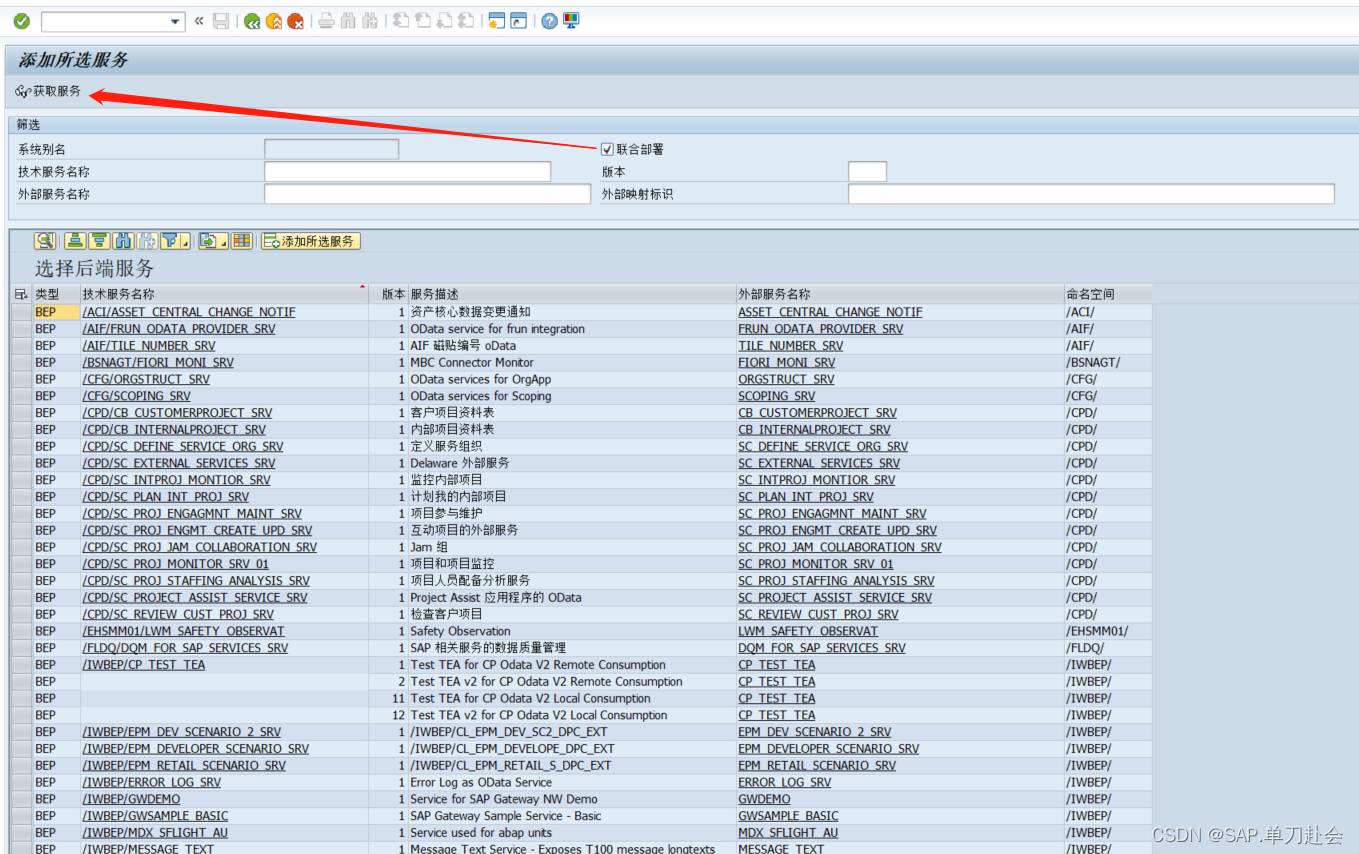Select the row for /BSNAGT/FIORI_MONI_SRV
Viewport: 1359px width, 854px height.
point(21,362)
